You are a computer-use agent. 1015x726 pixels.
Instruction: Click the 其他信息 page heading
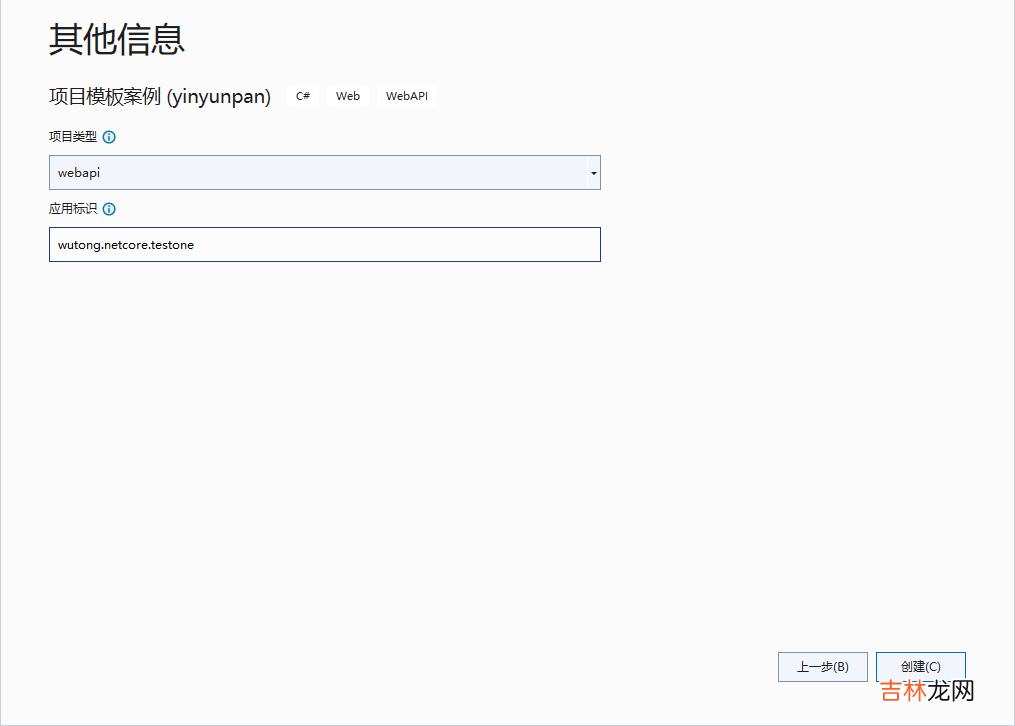tap(117, 40)
